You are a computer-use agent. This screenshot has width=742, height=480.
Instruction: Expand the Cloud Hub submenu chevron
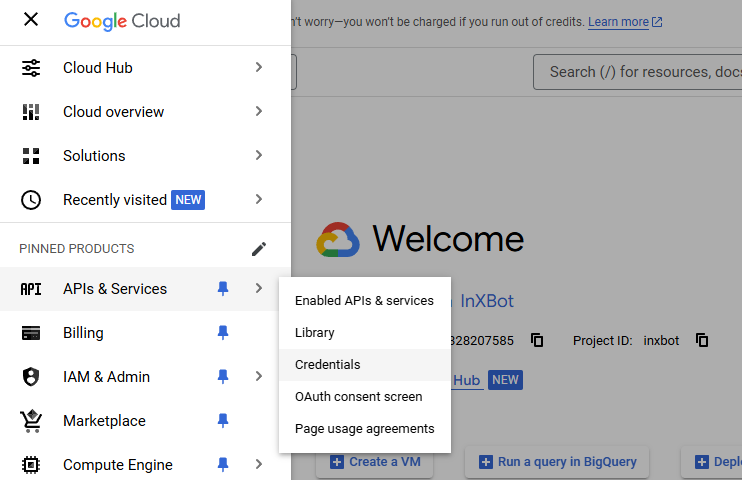pyautogui.click(x=259, y=68)
